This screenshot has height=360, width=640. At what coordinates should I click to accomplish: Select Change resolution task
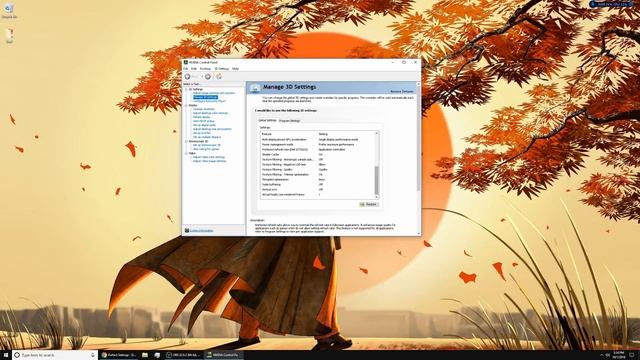[x=204, y=109]
